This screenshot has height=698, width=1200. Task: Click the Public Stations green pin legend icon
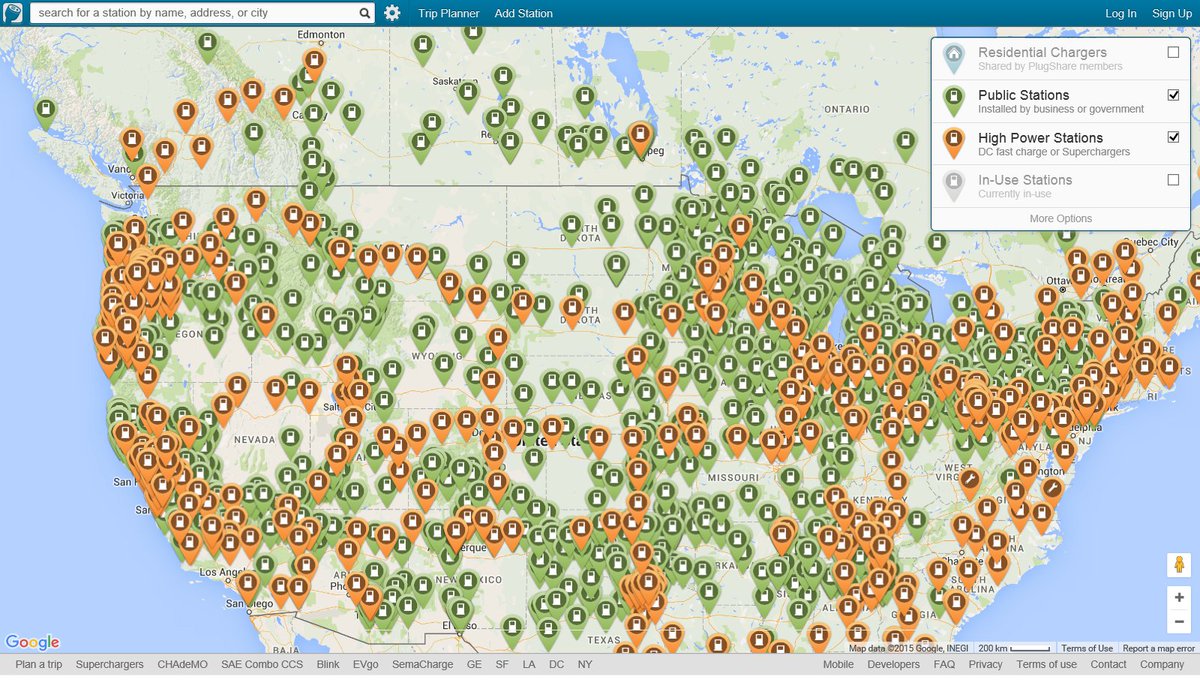click(955, 100)
